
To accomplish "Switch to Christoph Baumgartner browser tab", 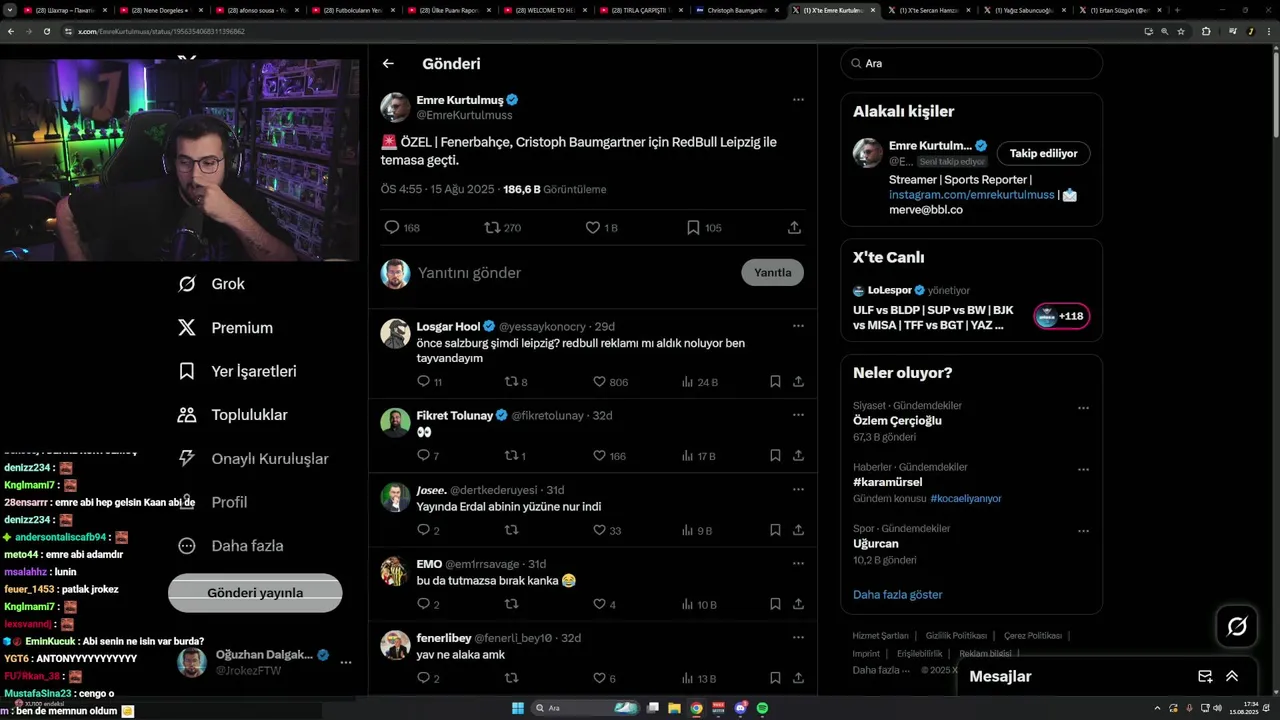I will [x=737, y=10].
